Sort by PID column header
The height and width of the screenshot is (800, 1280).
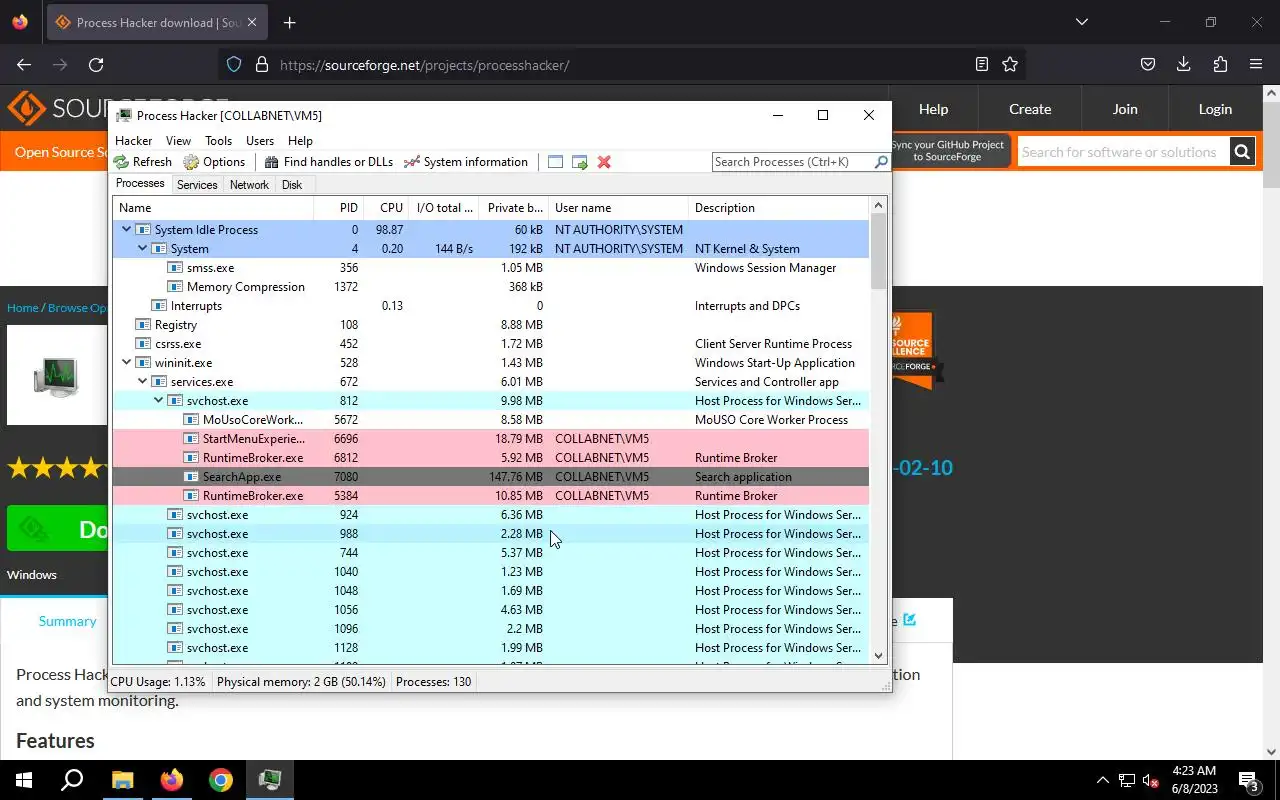[339, 208]
